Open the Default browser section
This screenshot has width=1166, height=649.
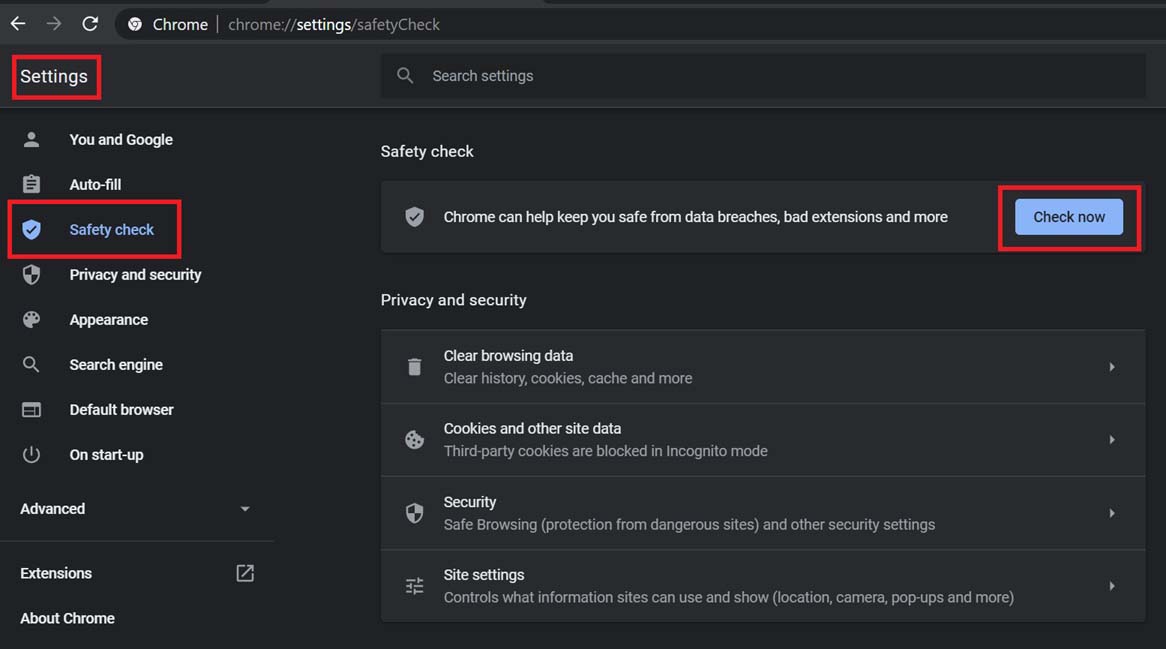pos(121,410)
